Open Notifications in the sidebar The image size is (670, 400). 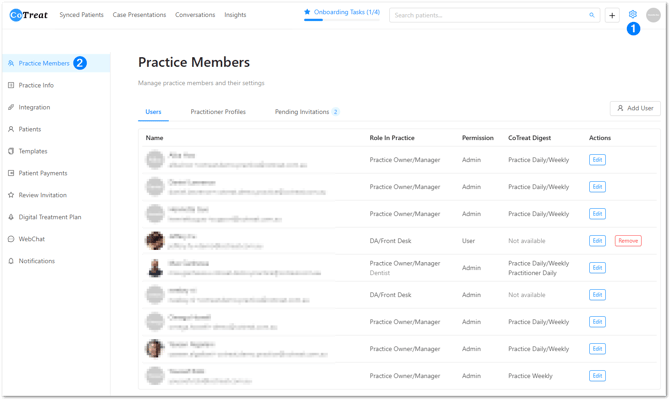coord(37,261)
